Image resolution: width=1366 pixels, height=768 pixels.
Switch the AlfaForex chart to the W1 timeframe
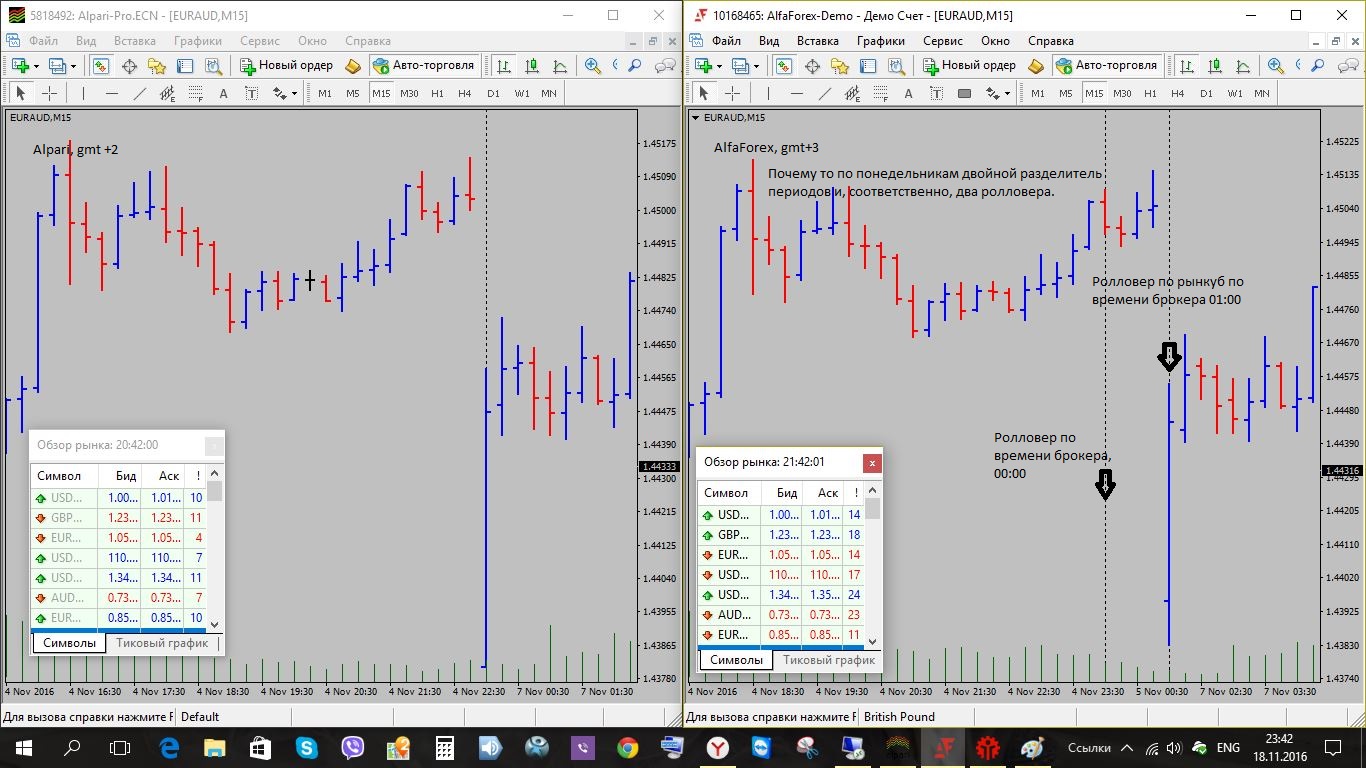click(x=1235, y=93)
